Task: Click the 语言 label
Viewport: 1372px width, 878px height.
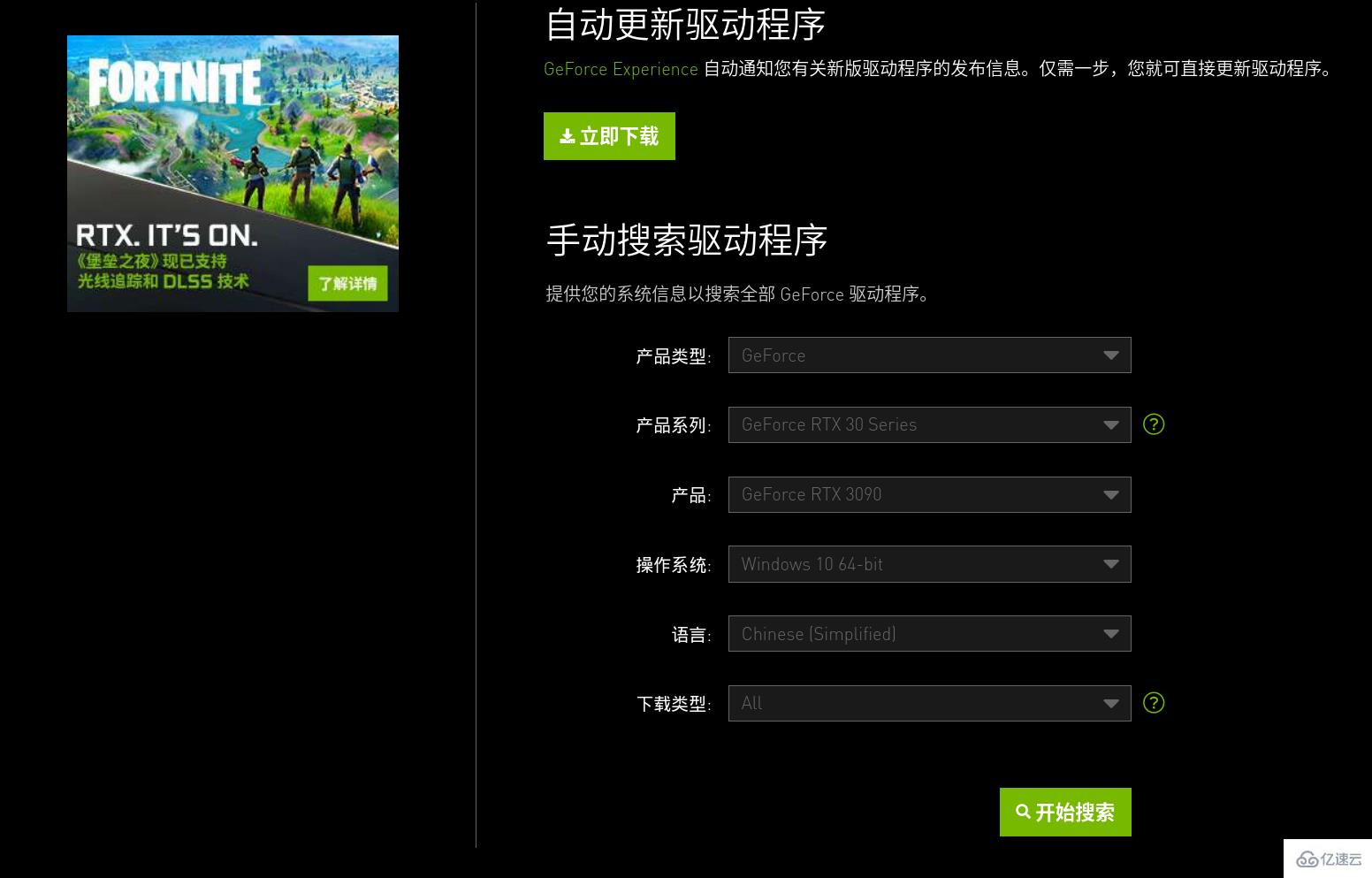Action: 691,635
